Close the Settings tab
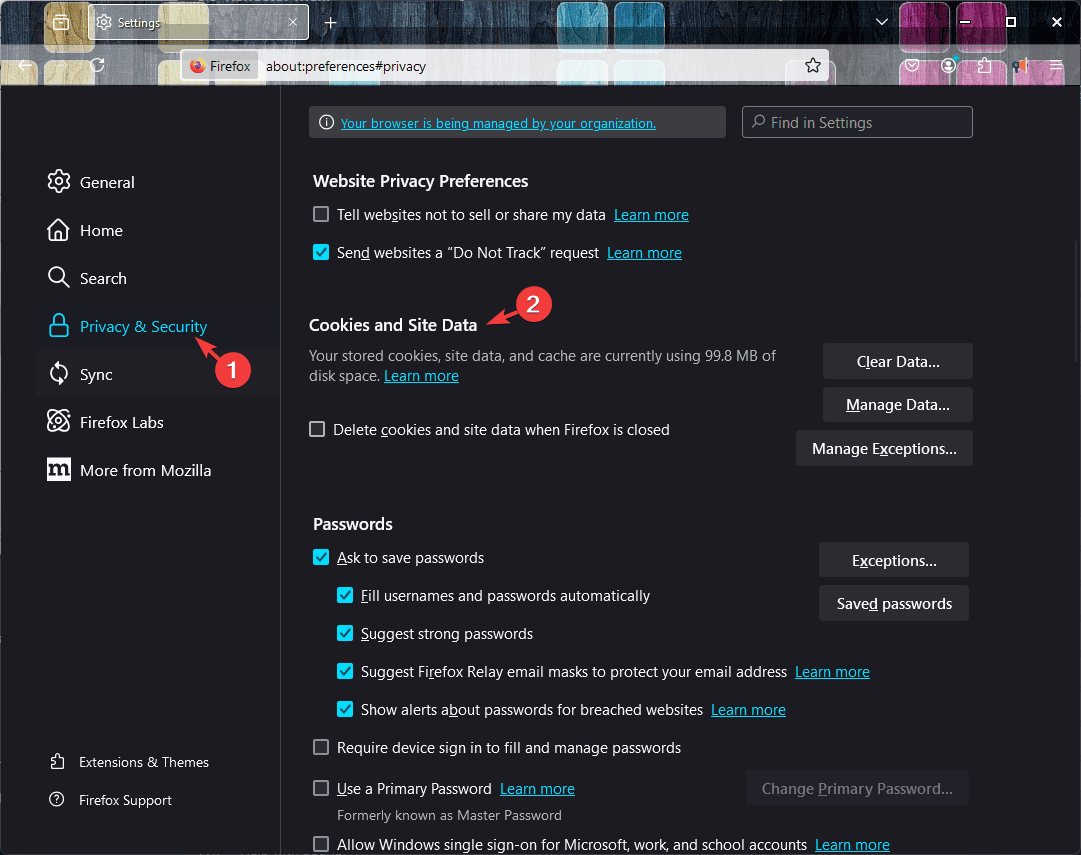The width and height of the screenshot is (1081, 855). pos(293,22)
